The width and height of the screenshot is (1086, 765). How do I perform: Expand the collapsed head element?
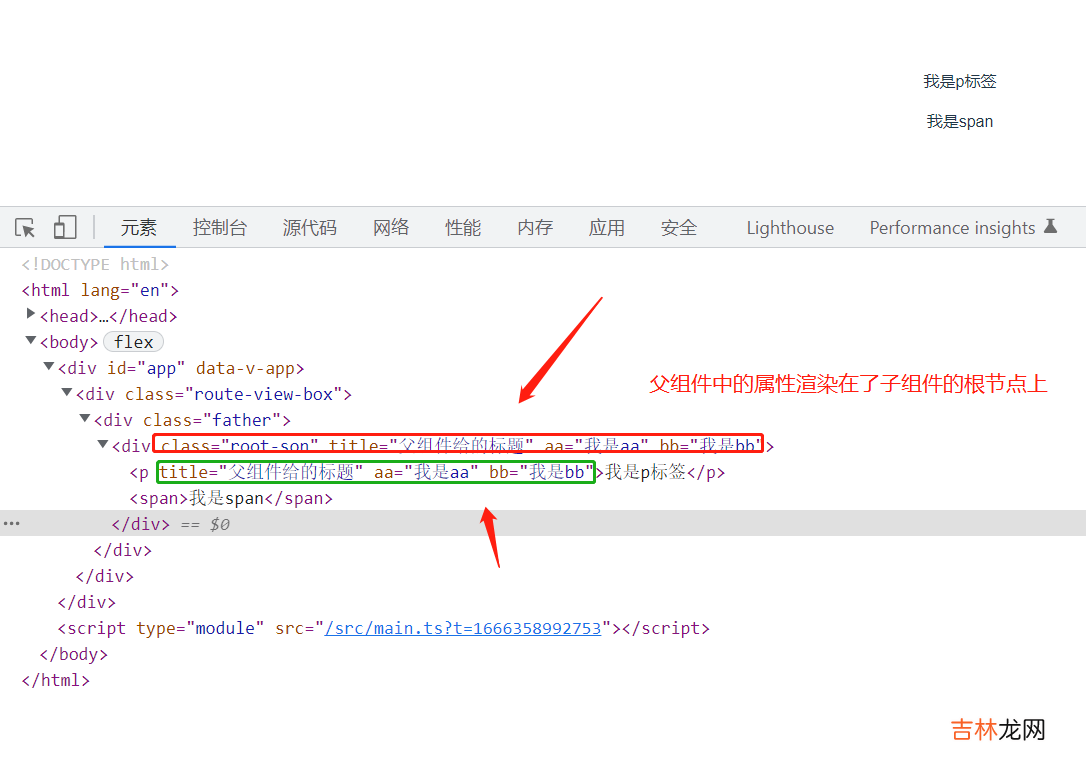(x=31, y=315)
